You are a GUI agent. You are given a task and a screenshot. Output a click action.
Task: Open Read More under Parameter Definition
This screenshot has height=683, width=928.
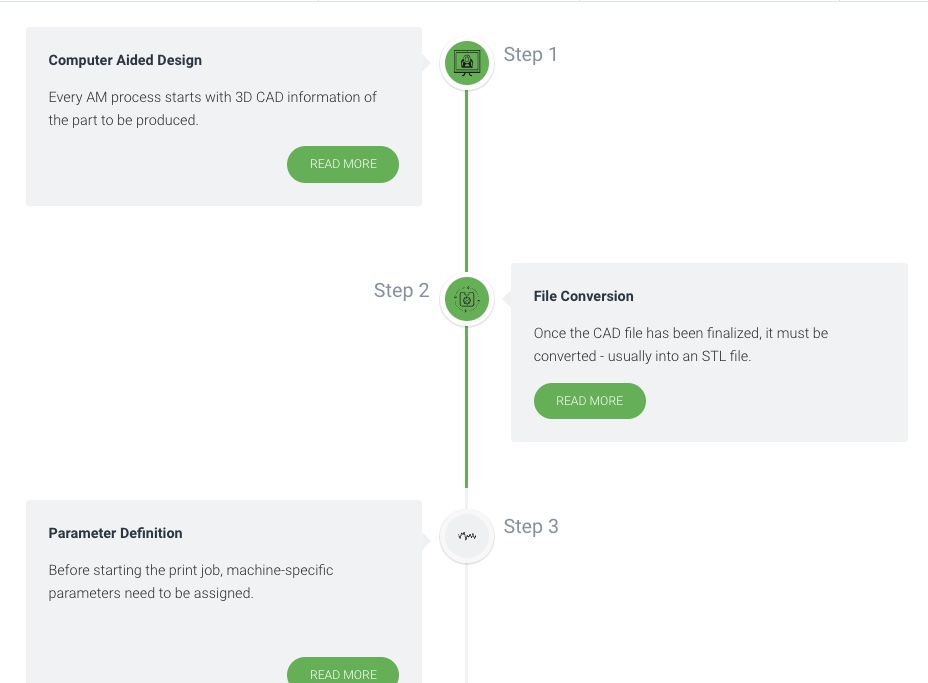coord(343,671)
